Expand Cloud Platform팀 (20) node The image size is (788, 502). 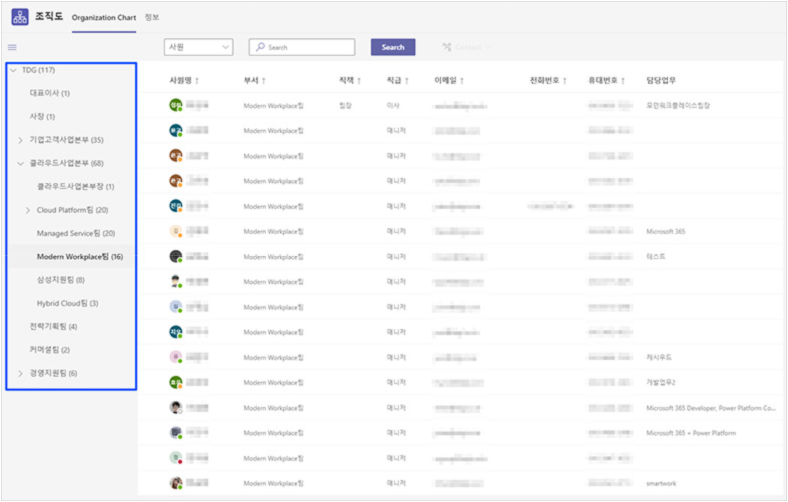point(28,210)
